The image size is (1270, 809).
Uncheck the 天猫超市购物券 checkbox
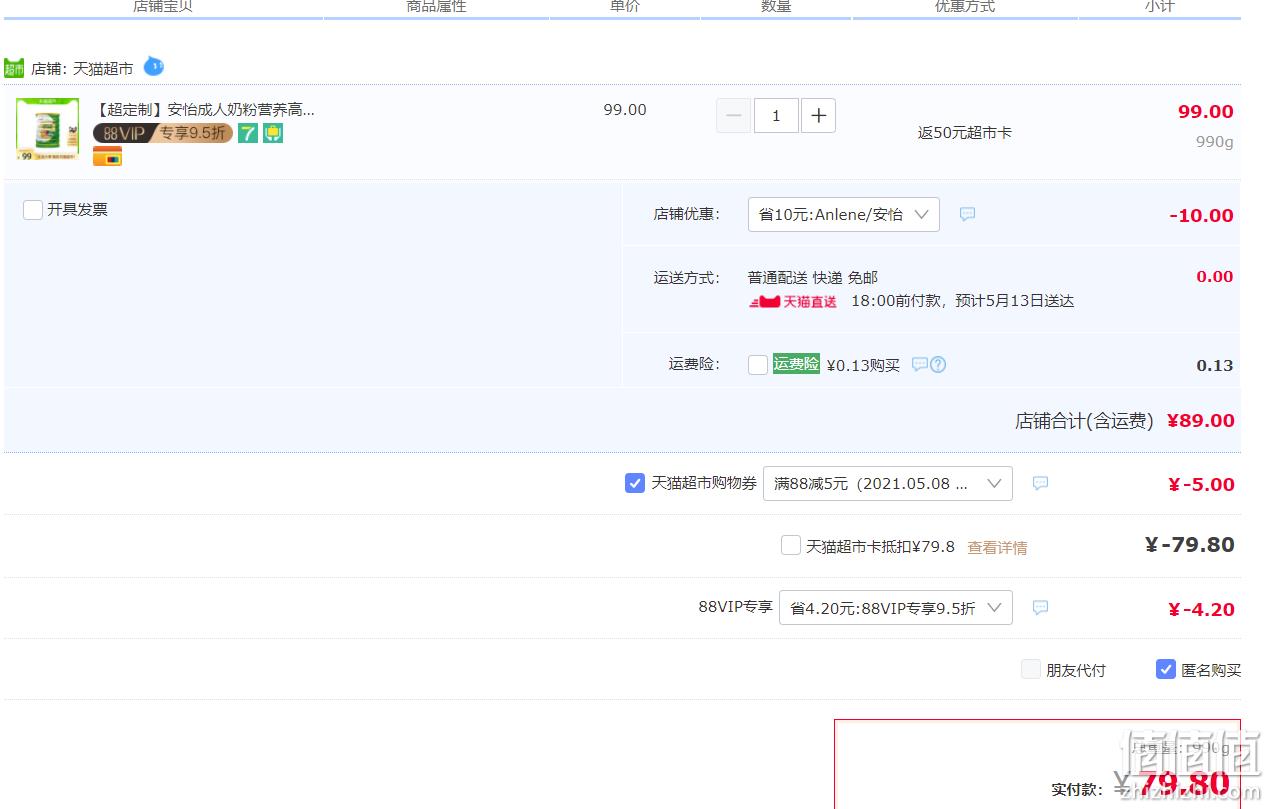(635, 483)
